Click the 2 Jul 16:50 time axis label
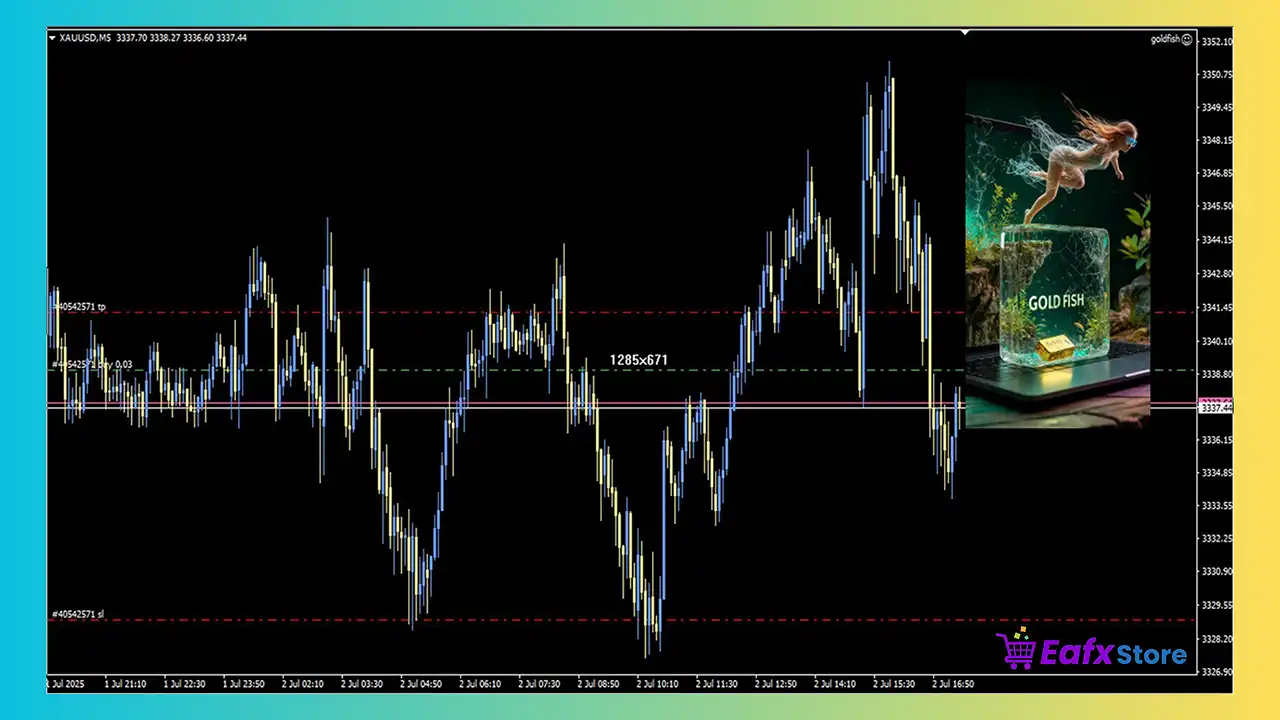Image resolution: width=1280 pixels, height=720 pixels. tap(952, 684)
